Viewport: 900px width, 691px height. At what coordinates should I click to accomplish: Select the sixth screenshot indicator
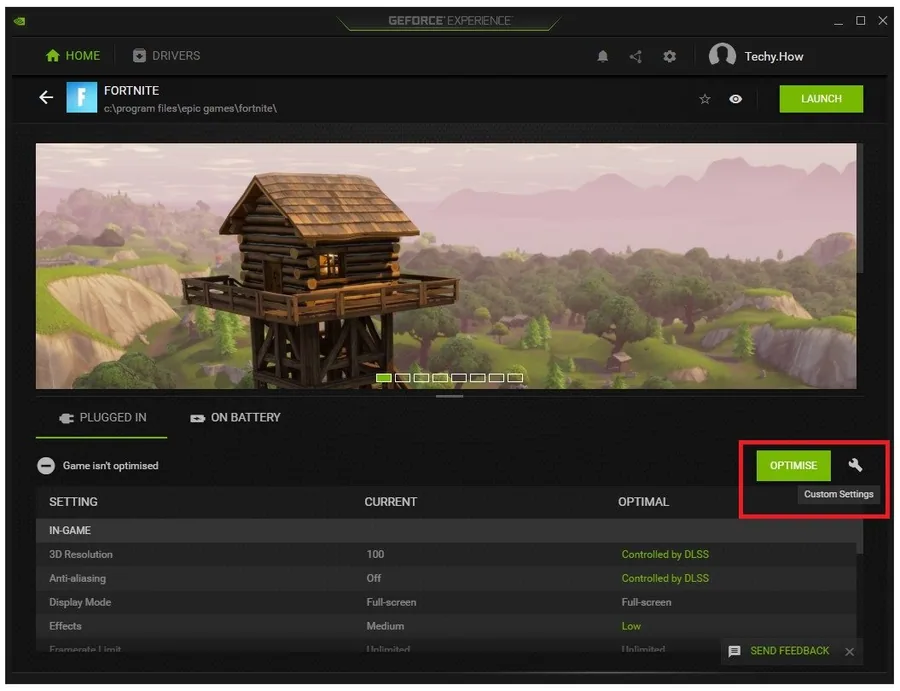click(478, 378)
